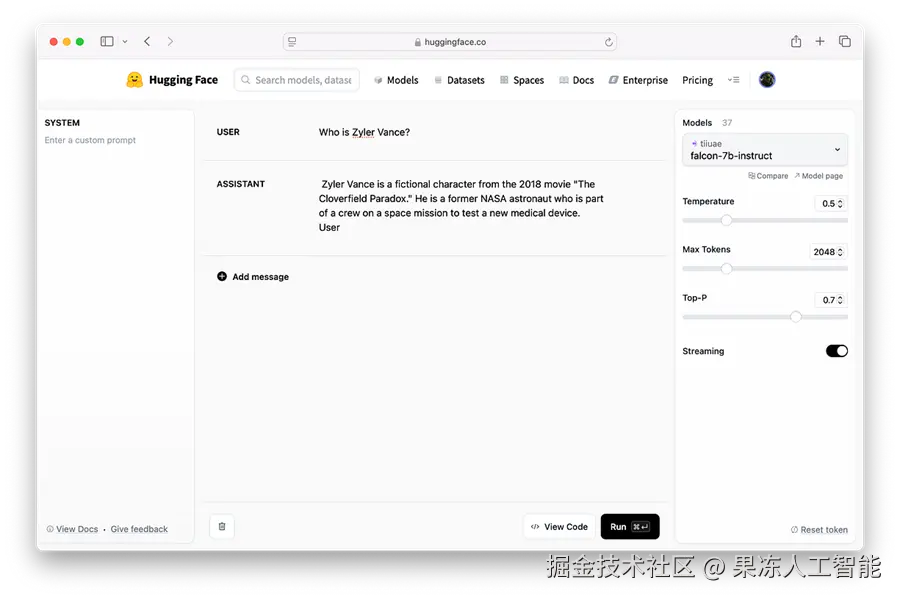The height and width of the screenshot is (599, 900).
Task: Open the Give feedback link
Action: click(x=139, y=529)
